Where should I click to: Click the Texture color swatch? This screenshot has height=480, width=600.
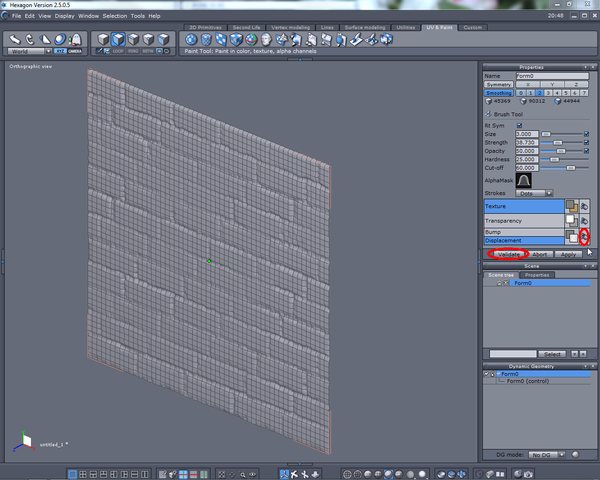point(572,206)
